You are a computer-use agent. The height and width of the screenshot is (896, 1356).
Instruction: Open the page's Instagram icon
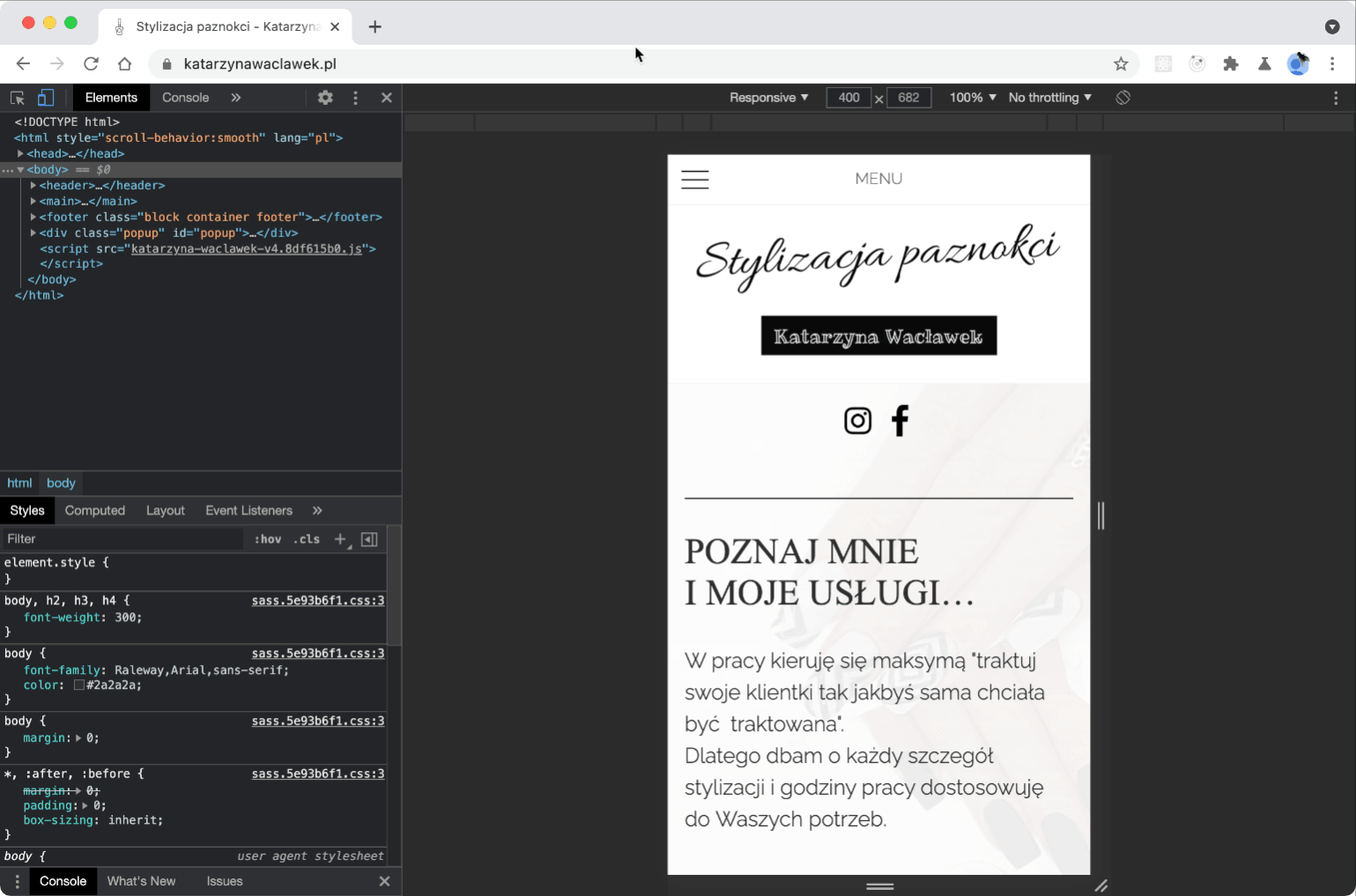[857, 420]
